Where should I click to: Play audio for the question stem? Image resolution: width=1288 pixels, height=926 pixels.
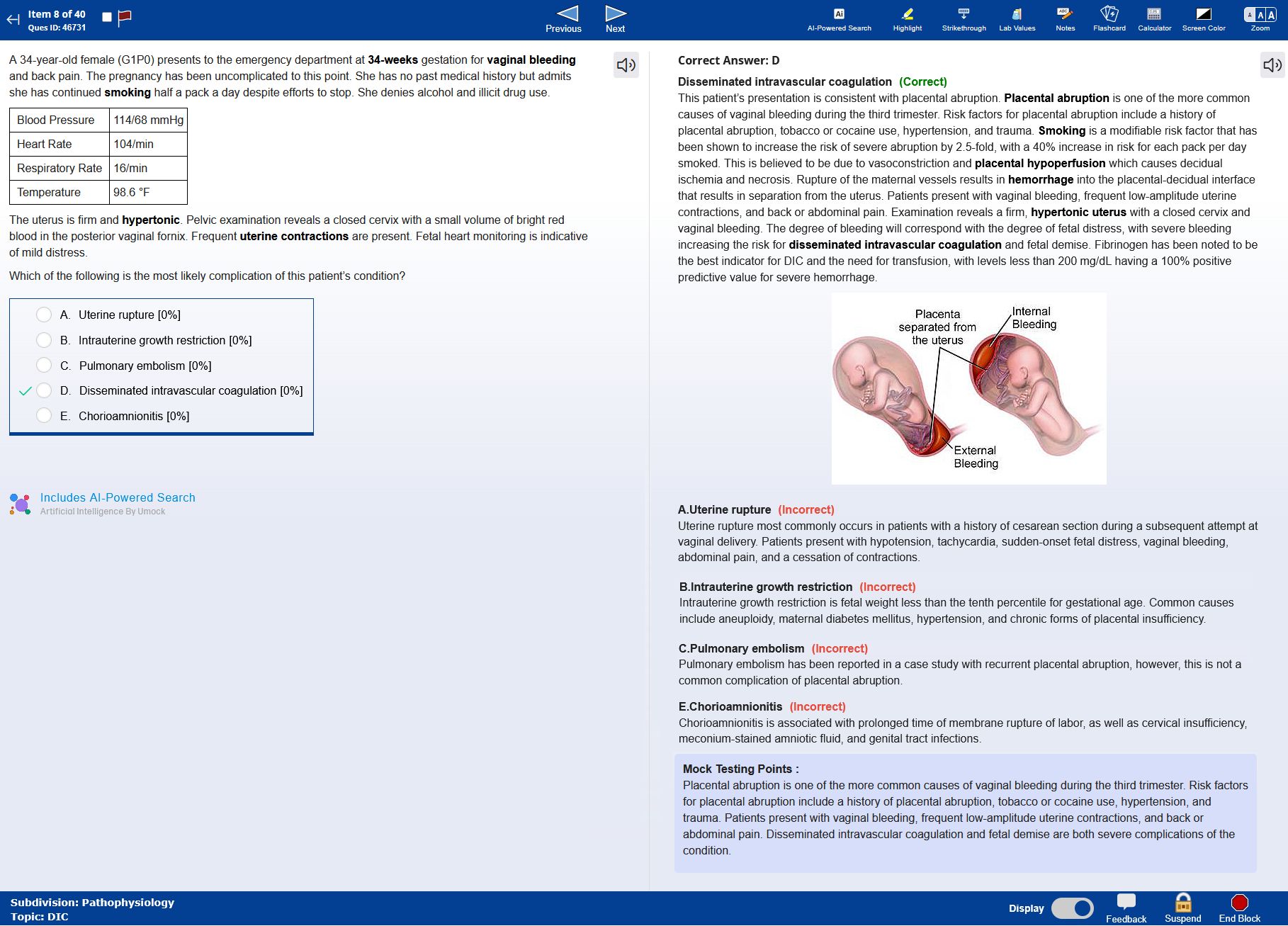(x=626, y=65)
